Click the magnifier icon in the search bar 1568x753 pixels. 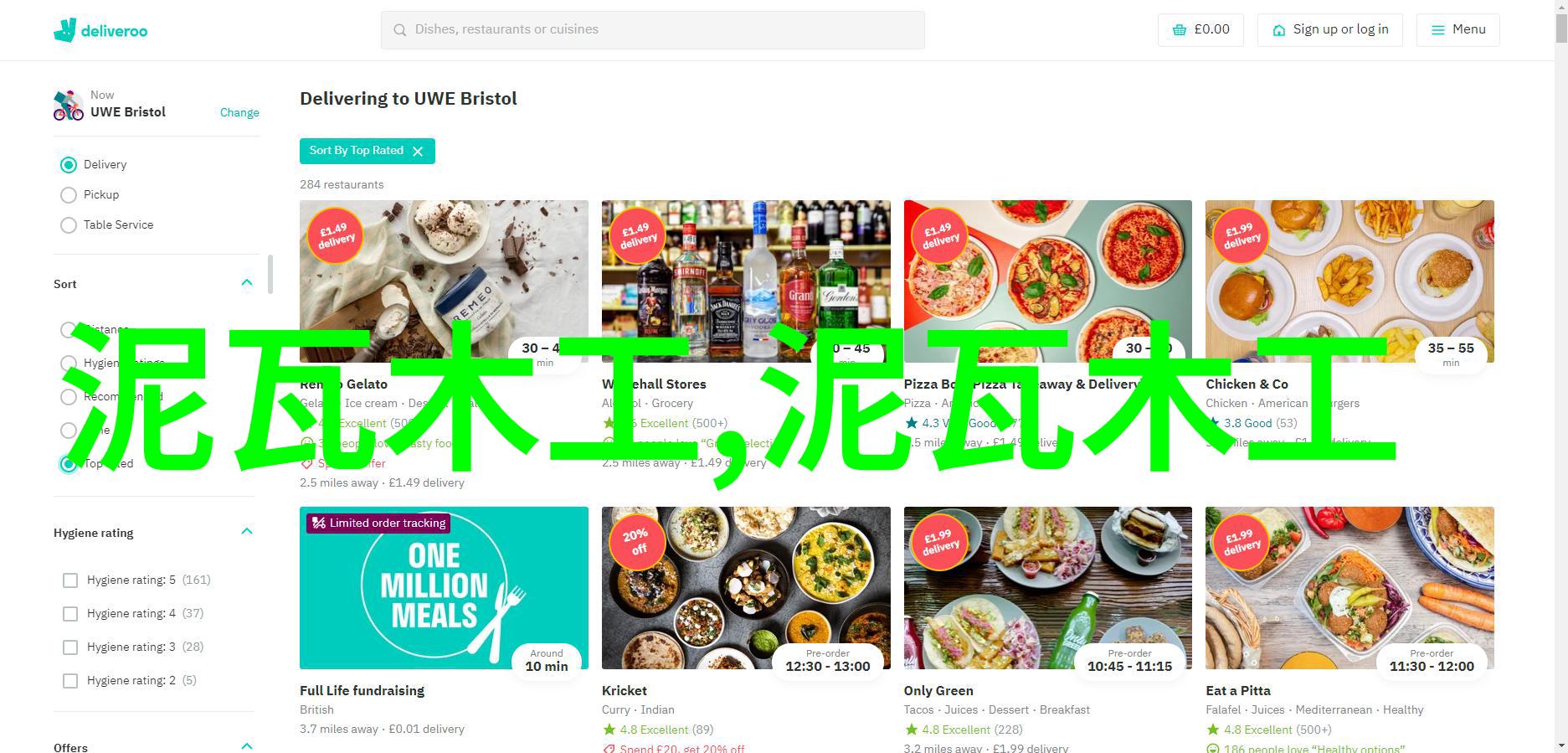click(399, 29)
